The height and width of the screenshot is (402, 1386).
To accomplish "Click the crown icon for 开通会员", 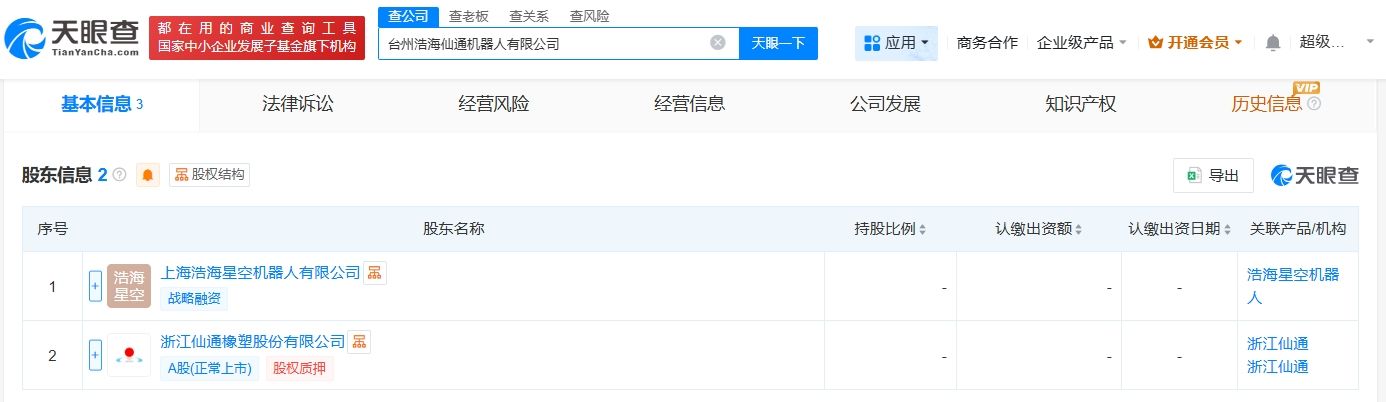I will (x=1156, y=43).
